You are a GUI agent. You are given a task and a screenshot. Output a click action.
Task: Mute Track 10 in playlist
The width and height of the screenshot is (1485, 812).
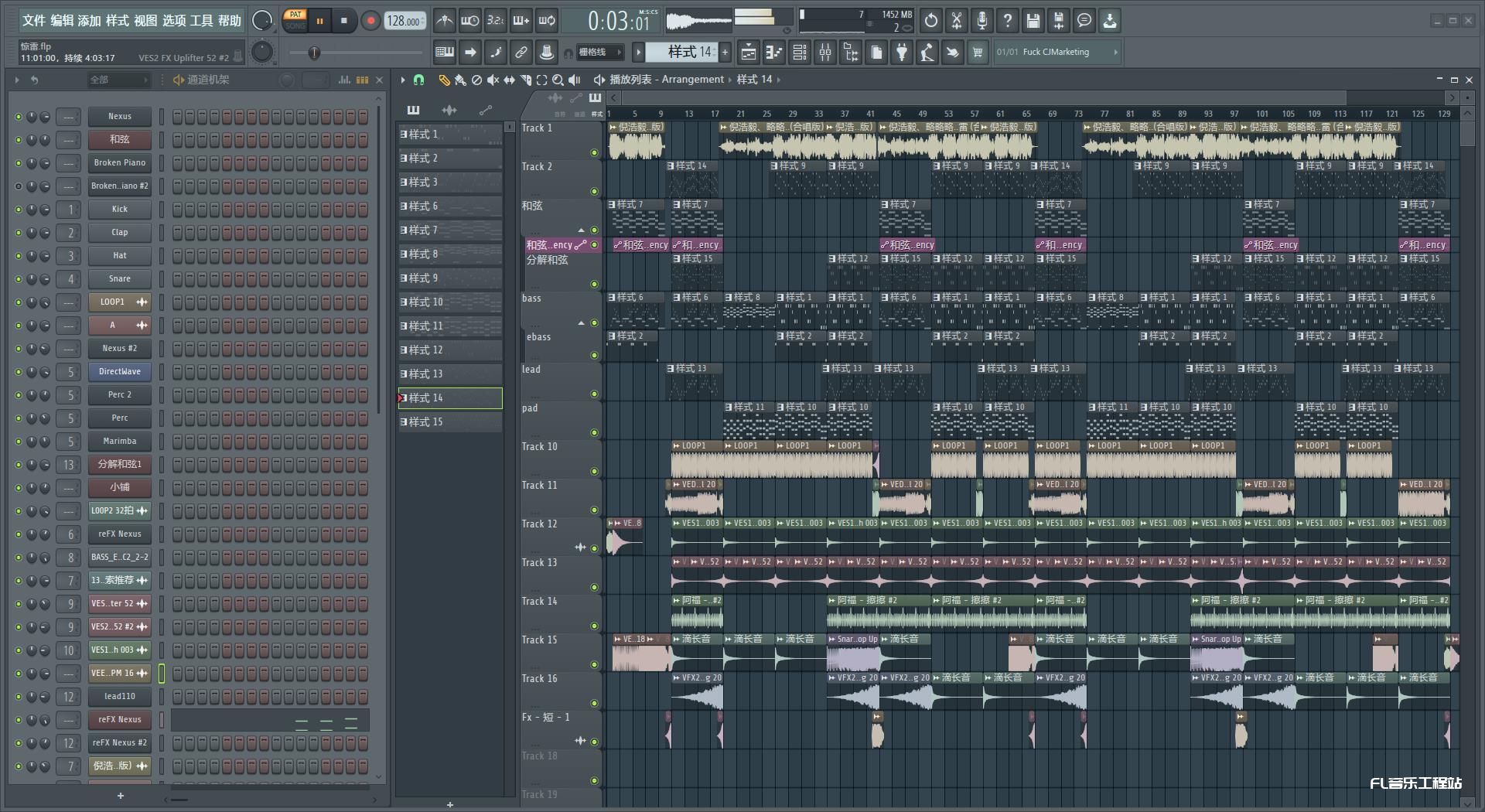tap(594, 472)
